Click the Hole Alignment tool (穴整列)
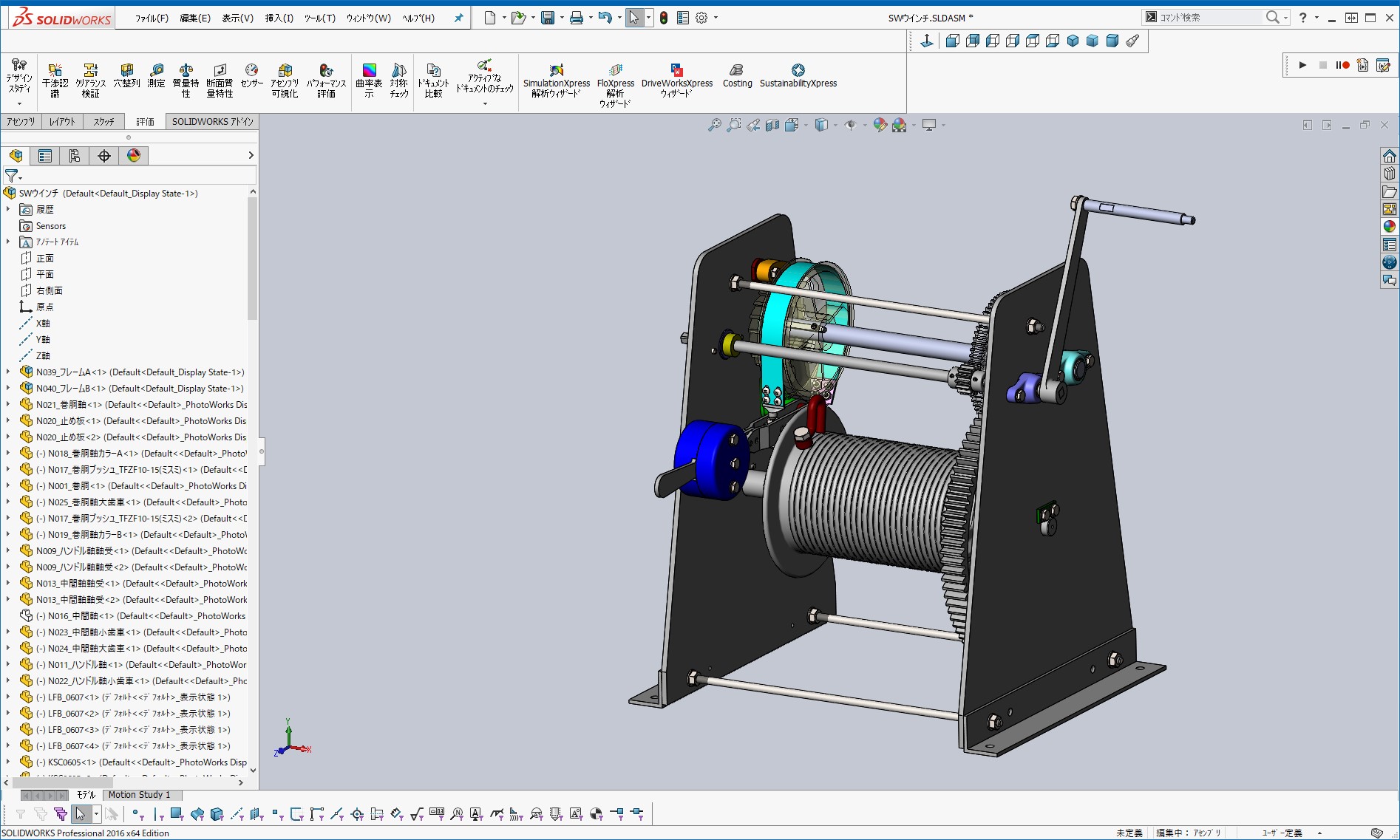The image size is (1400, 840). tap(126, 75)
